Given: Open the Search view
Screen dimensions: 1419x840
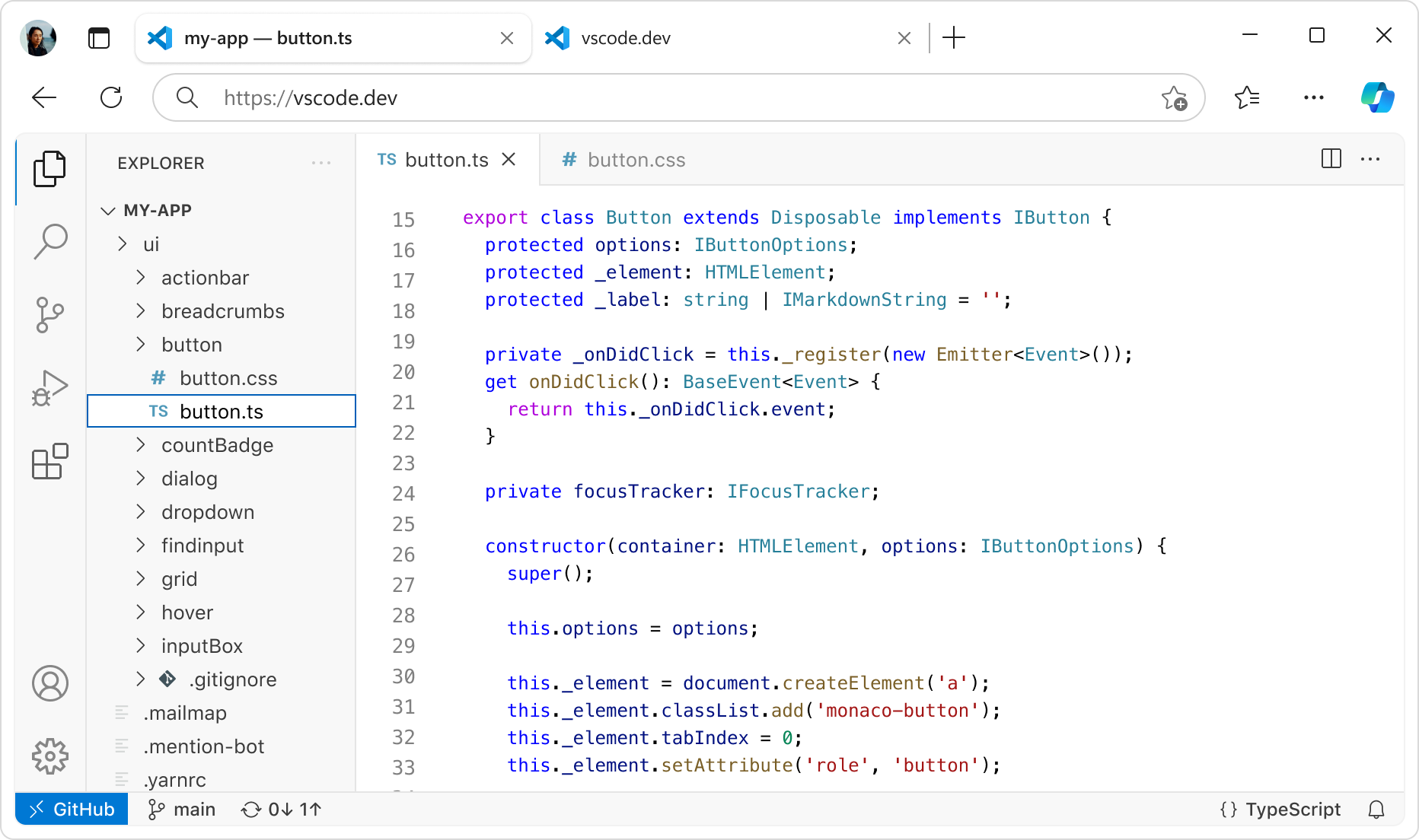Looking at the screenshot, I should (x=50, y=240).
